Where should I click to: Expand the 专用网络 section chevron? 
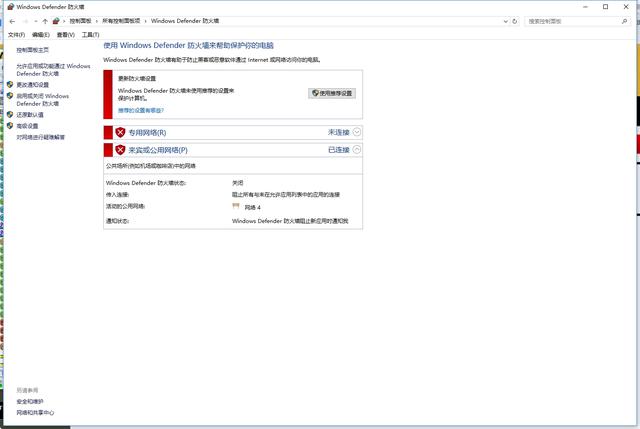tap(357, 132)
